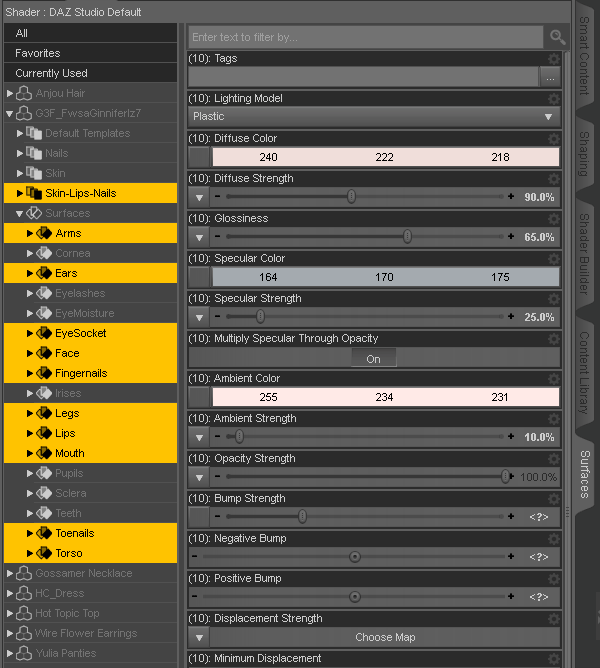Viewport: 600px width, 668px height.
Task: Open Glossiness map dropdown arrow
Action: [x=199, y=237]
